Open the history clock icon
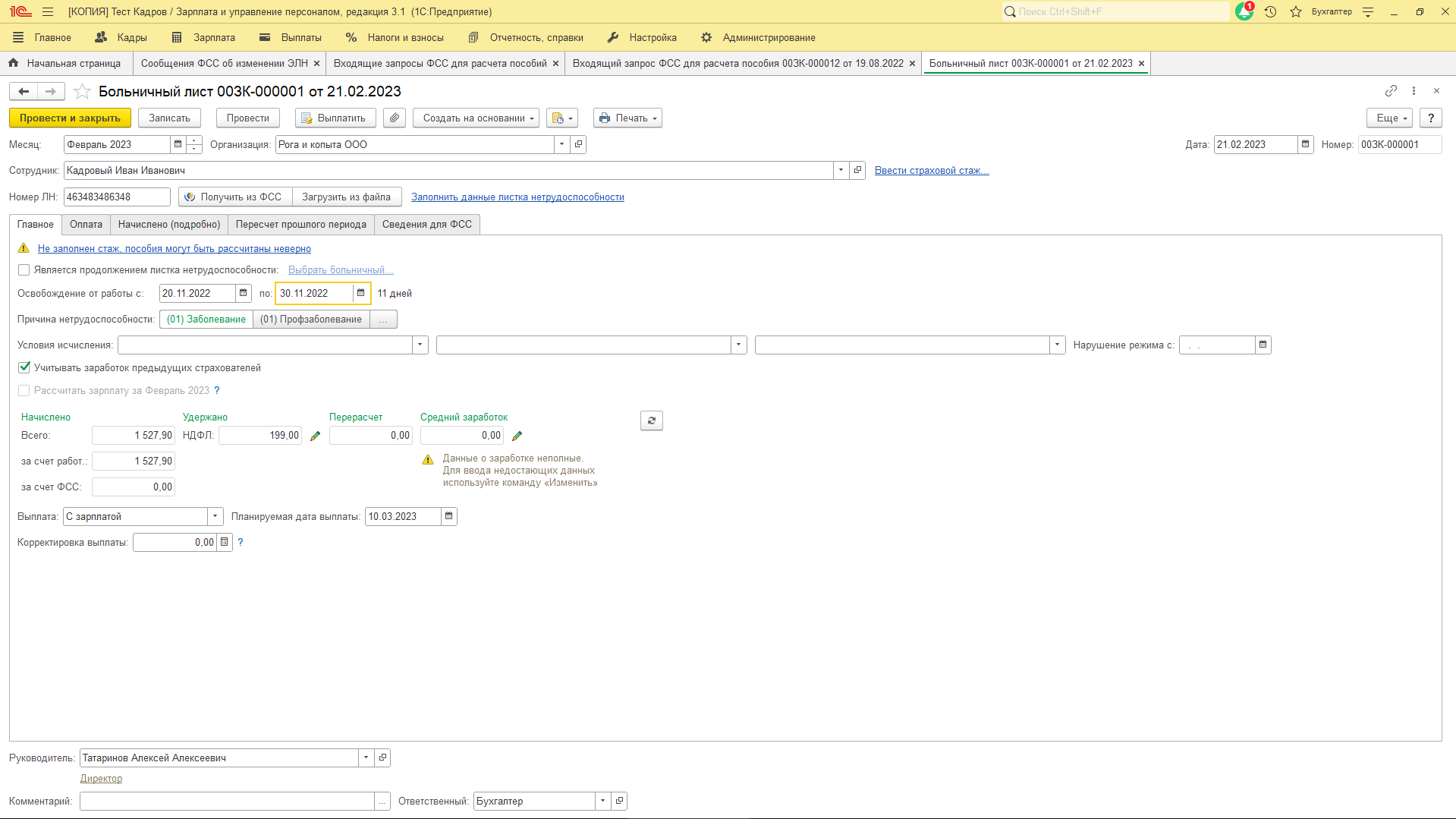The width and height of the screenshot is (1456, 819). click(1270, 11)
